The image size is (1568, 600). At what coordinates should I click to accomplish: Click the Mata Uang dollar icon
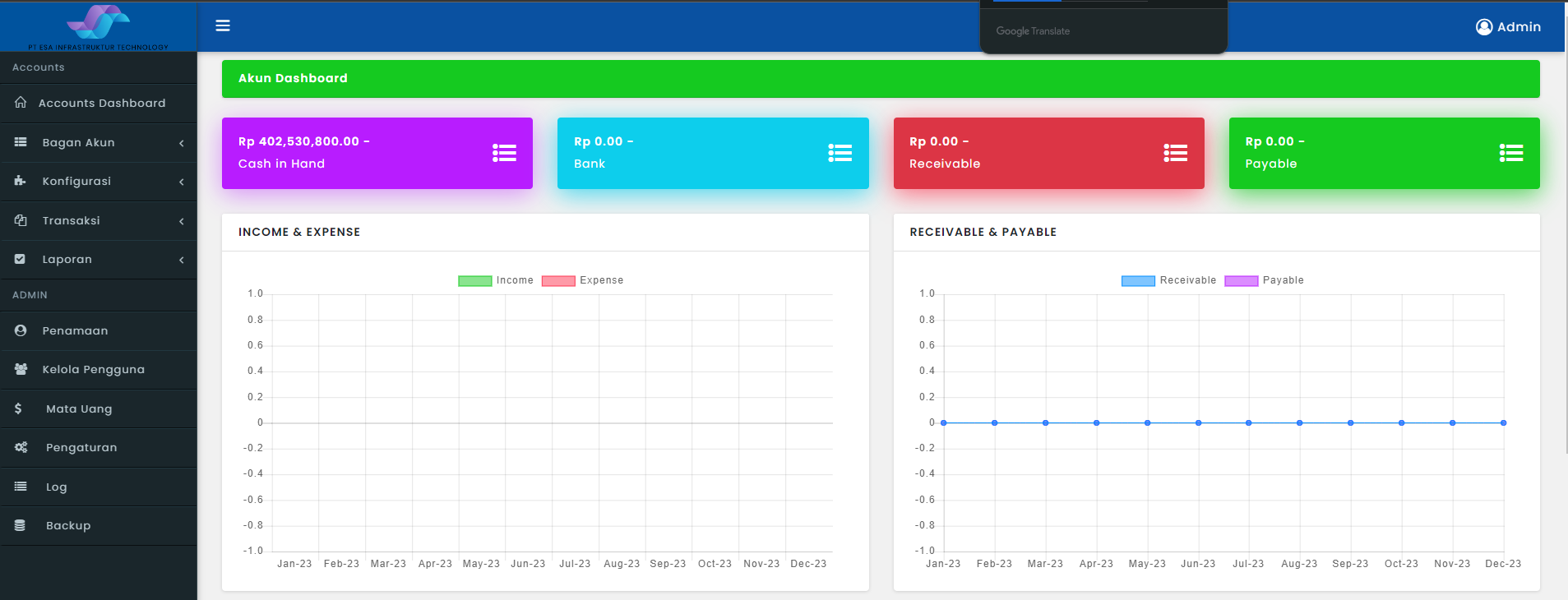[18, 408]
